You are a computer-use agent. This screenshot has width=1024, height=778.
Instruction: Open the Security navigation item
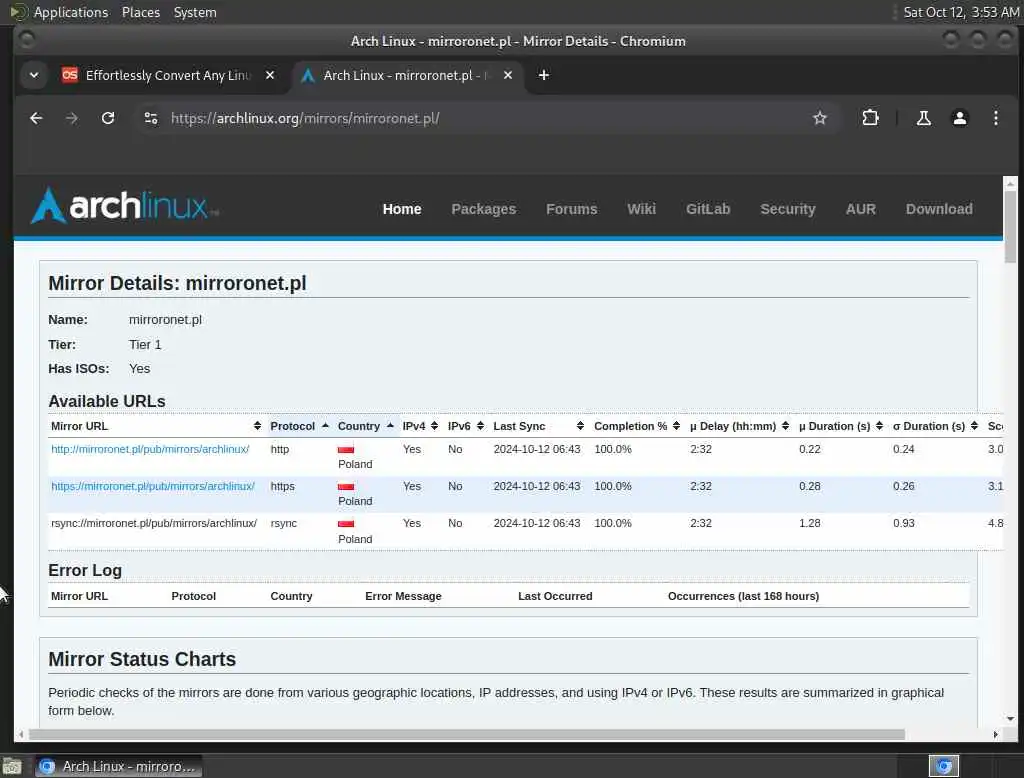tap(788, 209)
